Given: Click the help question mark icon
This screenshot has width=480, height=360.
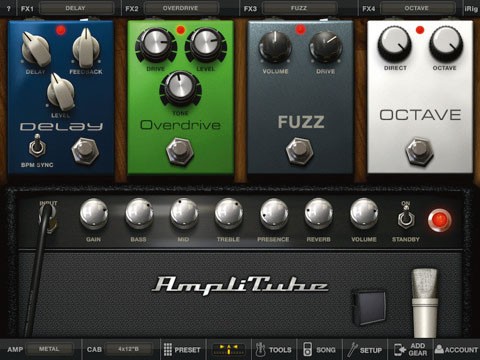Looking at the screenshot, I should click(9, 8).
